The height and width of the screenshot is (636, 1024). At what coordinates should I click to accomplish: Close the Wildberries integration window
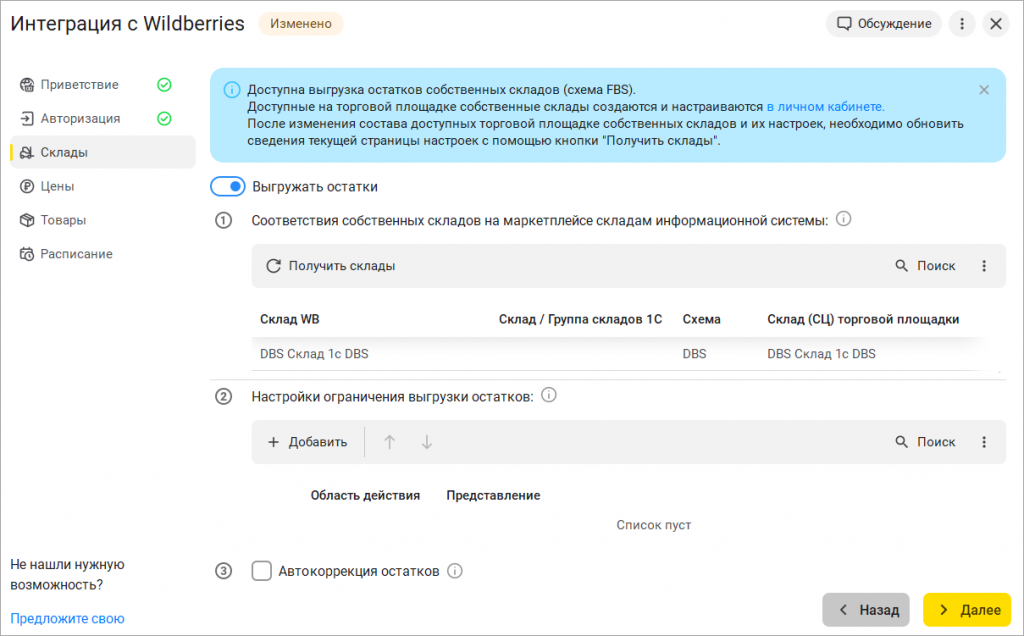(x=996, y=24)
